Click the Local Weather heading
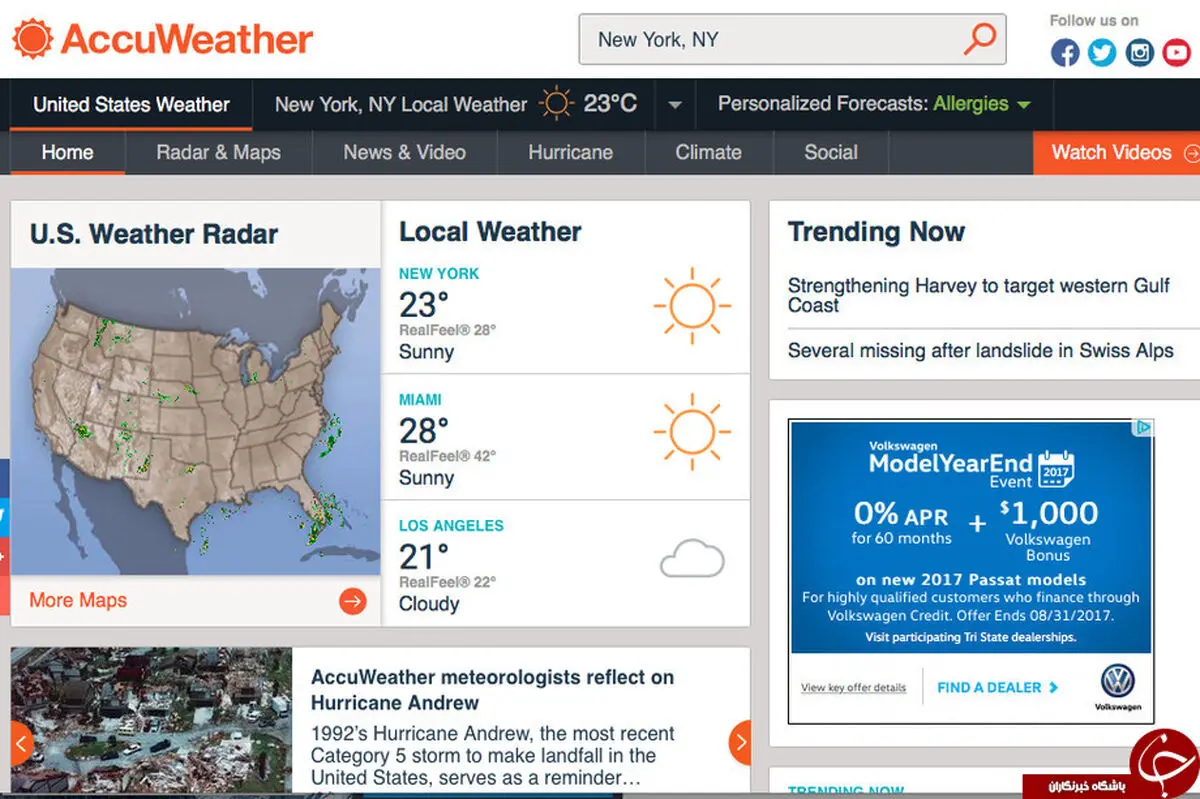 pyautogui.click(x=490, y=232)
